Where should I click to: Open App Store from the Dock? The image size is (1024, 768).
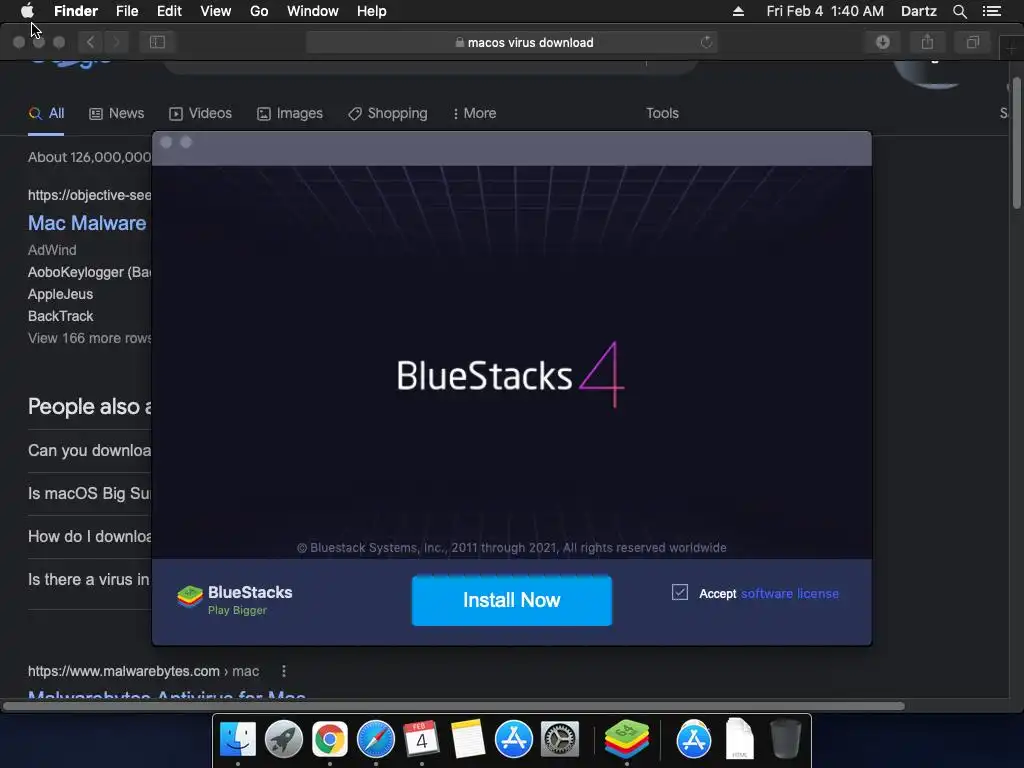click(x=514, y=739)
